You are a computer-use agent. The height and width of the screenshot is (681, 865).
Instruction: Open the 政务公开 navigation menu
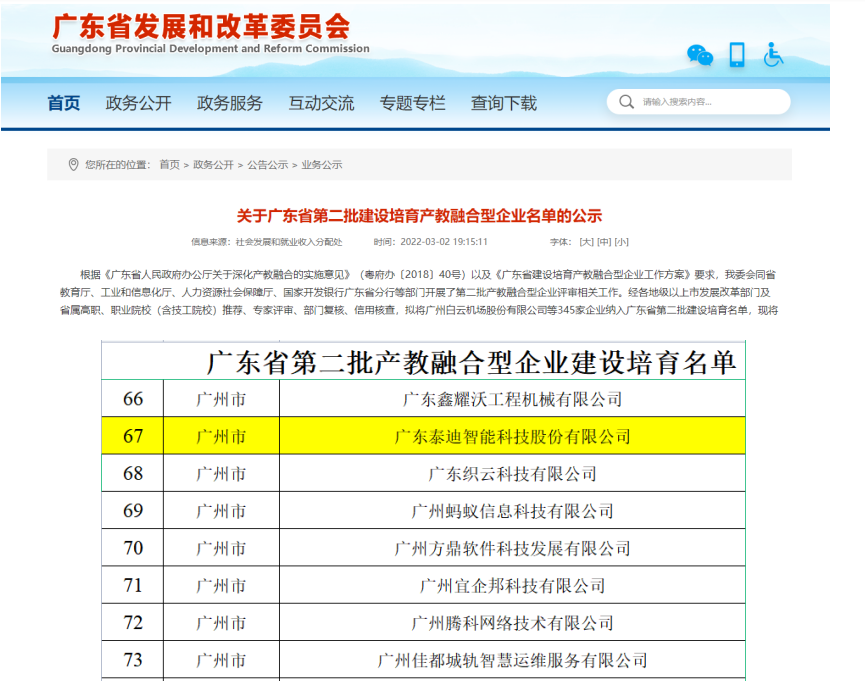pos(139,103)
